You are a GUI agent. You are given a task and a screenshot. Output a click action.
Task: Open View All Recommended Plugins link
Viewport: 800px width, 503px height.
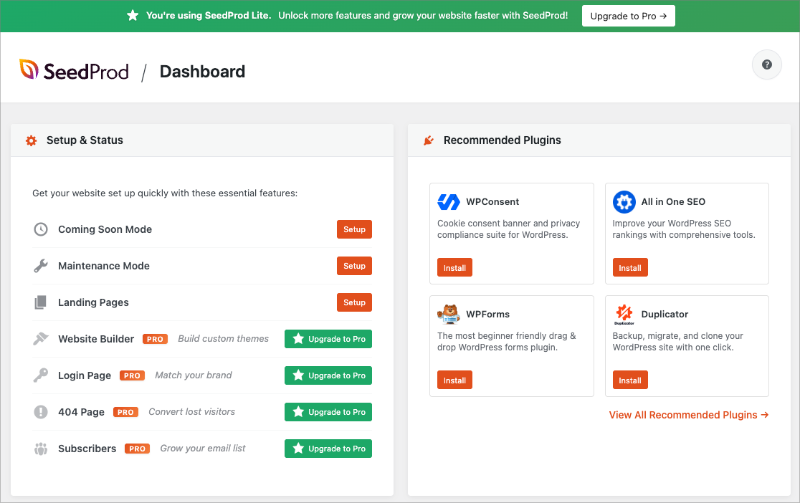point(688,415)
